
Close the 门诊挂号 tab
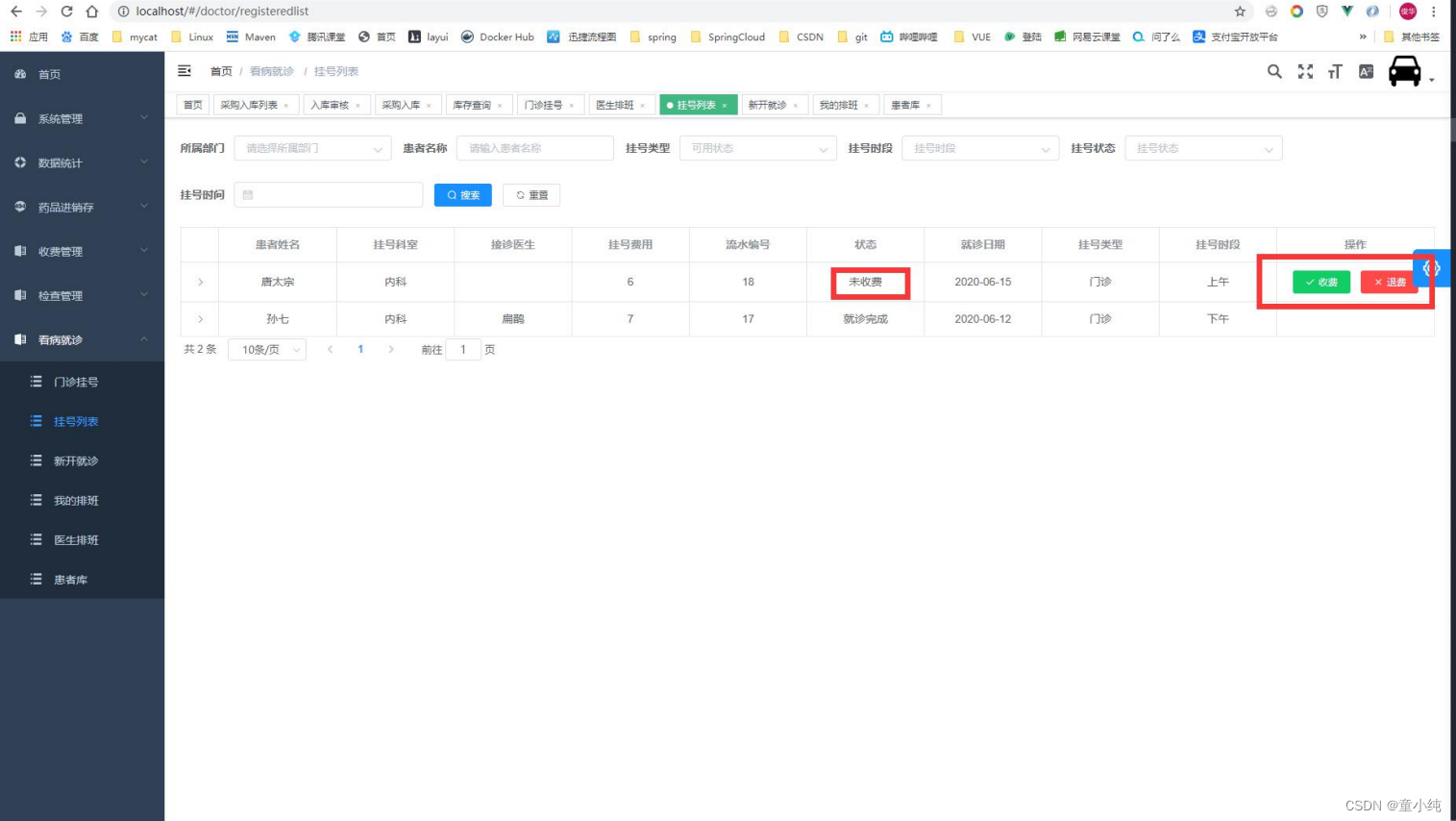(x=571, y=106)
